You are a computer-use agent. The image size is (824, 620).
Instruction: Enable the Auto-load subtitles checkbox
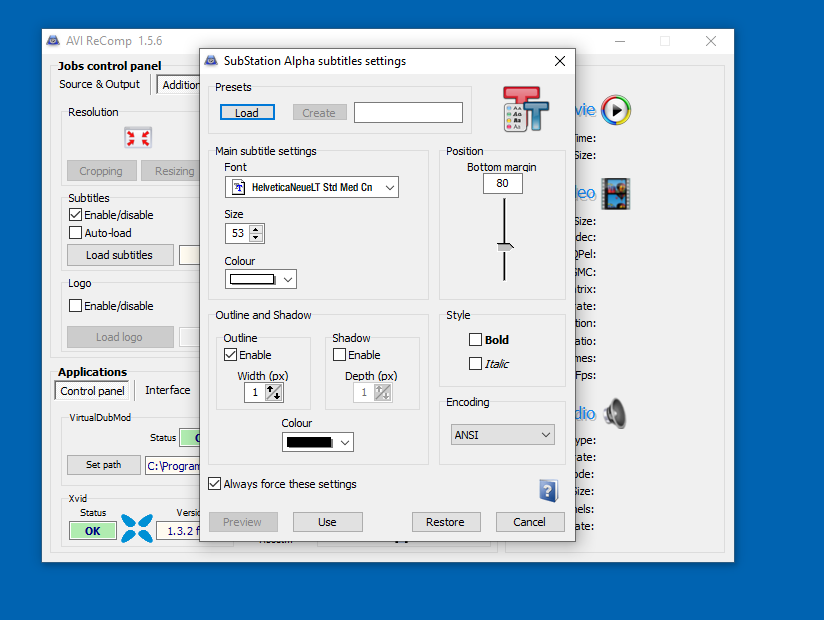[75, 233]
